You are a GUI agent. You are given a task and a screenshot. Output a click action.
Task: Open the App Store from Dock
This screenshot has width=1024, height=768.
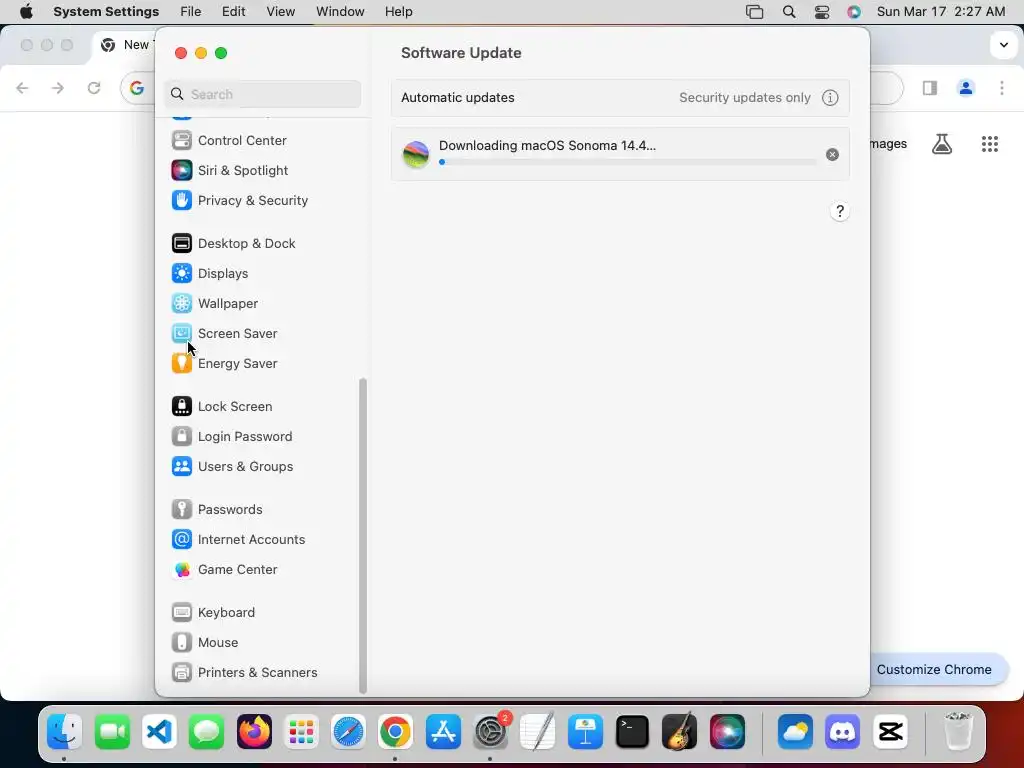click(443, 731)
